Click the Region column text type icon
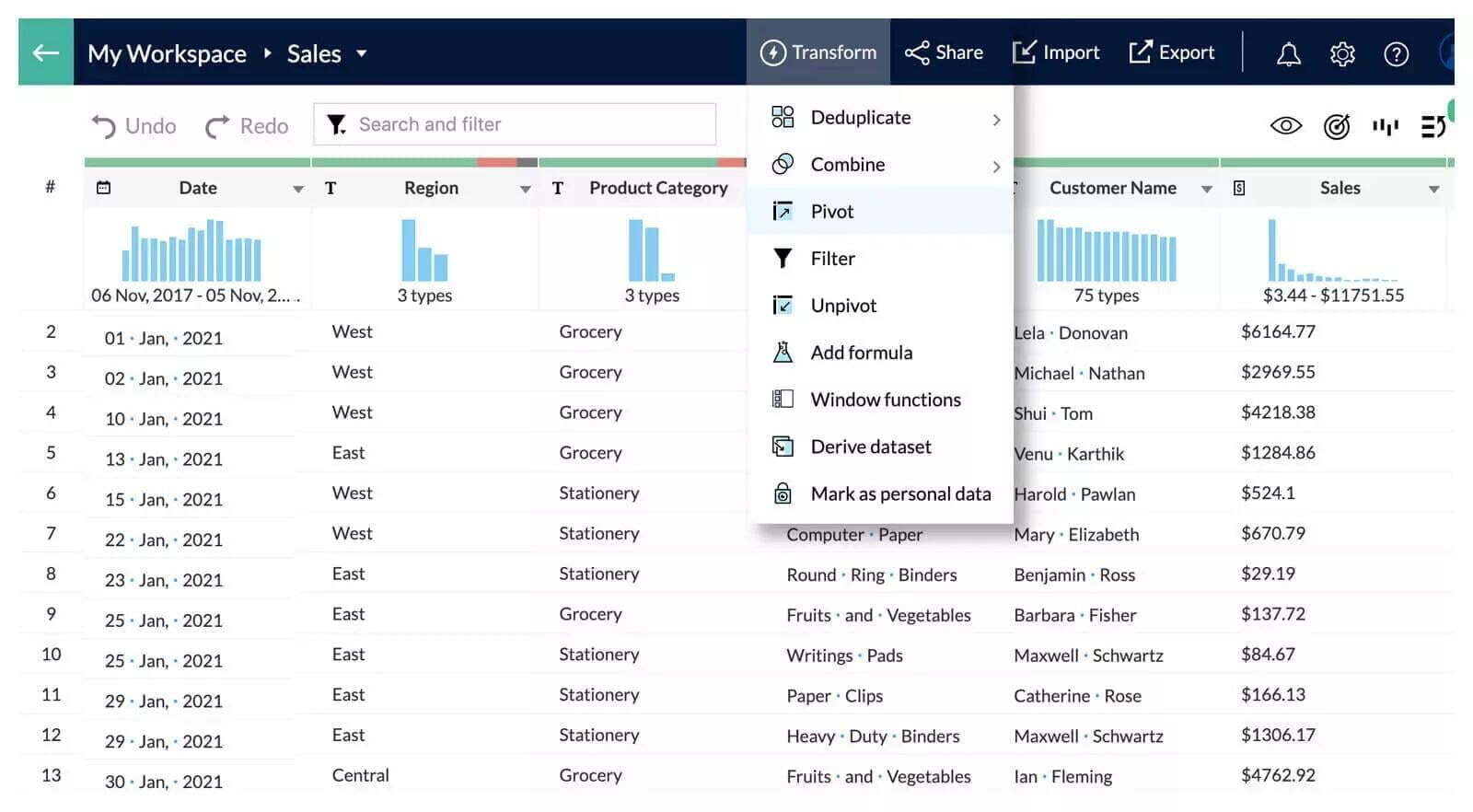 coord(331,189)
